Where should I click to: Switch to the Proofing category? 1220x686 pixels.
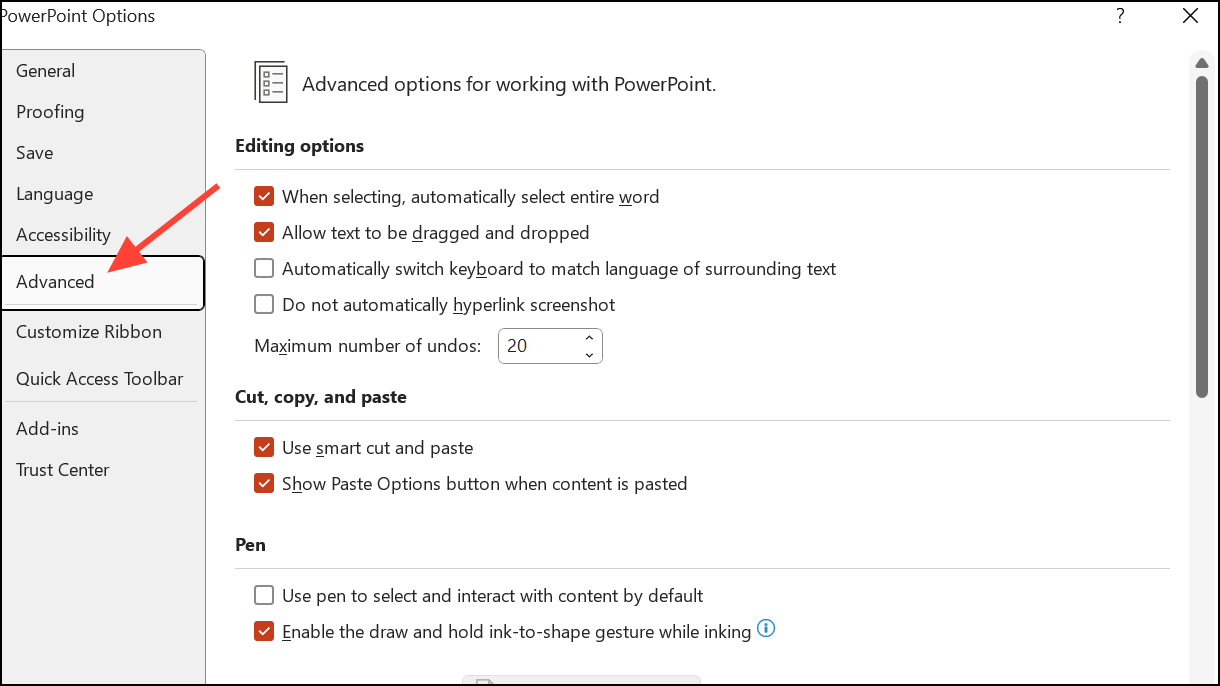pos(50,112)
